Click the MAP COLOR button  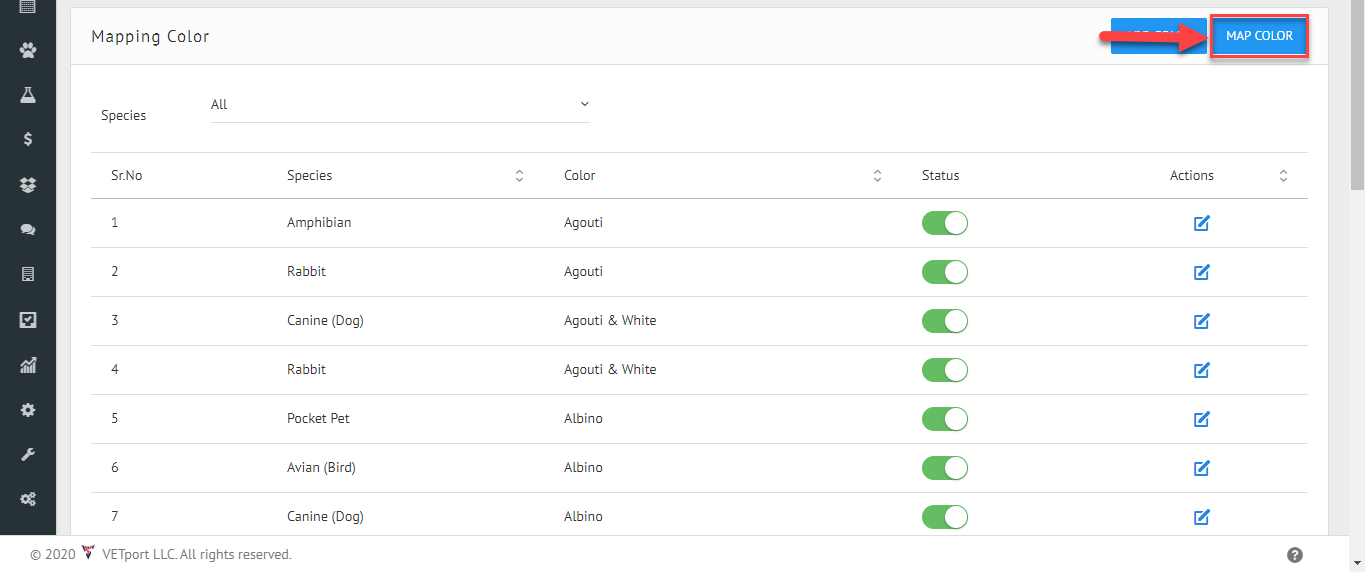tap(1259, 36)
